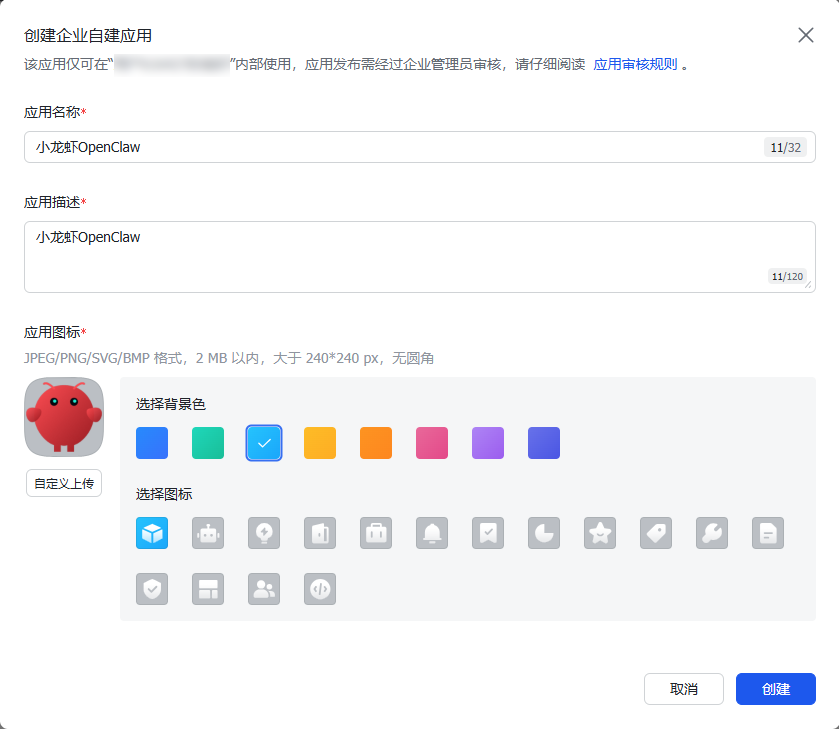Choose the shield checkmark icon
Viewport: 839px width, 729px height.
pyautogui.click(x=152, y=589)
